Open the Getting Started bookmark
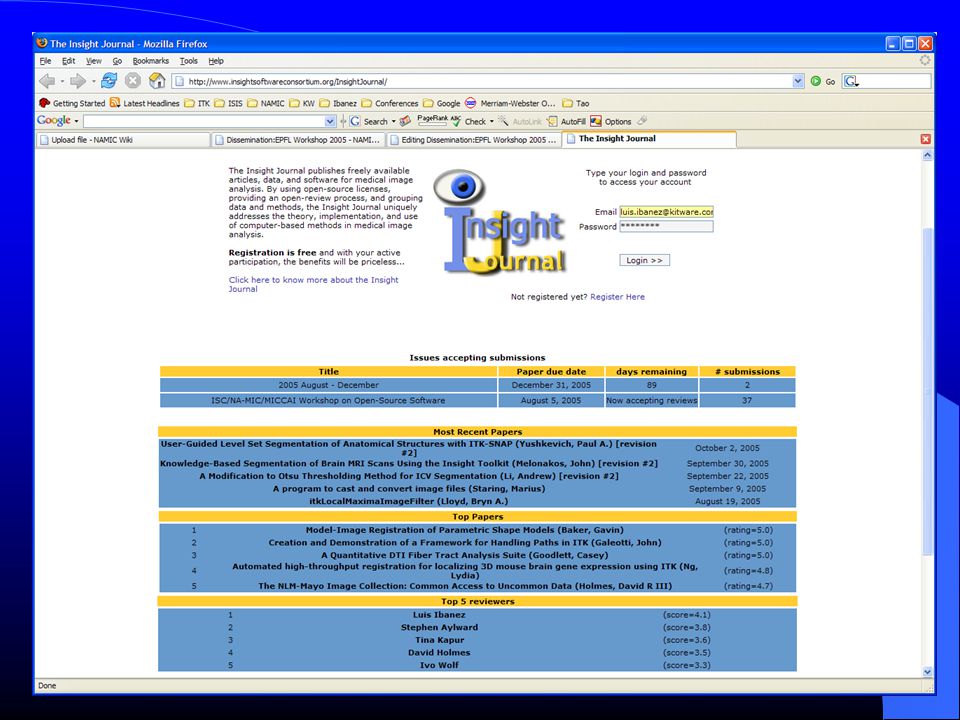The image size is (960, 720). [x=72, y=103]
